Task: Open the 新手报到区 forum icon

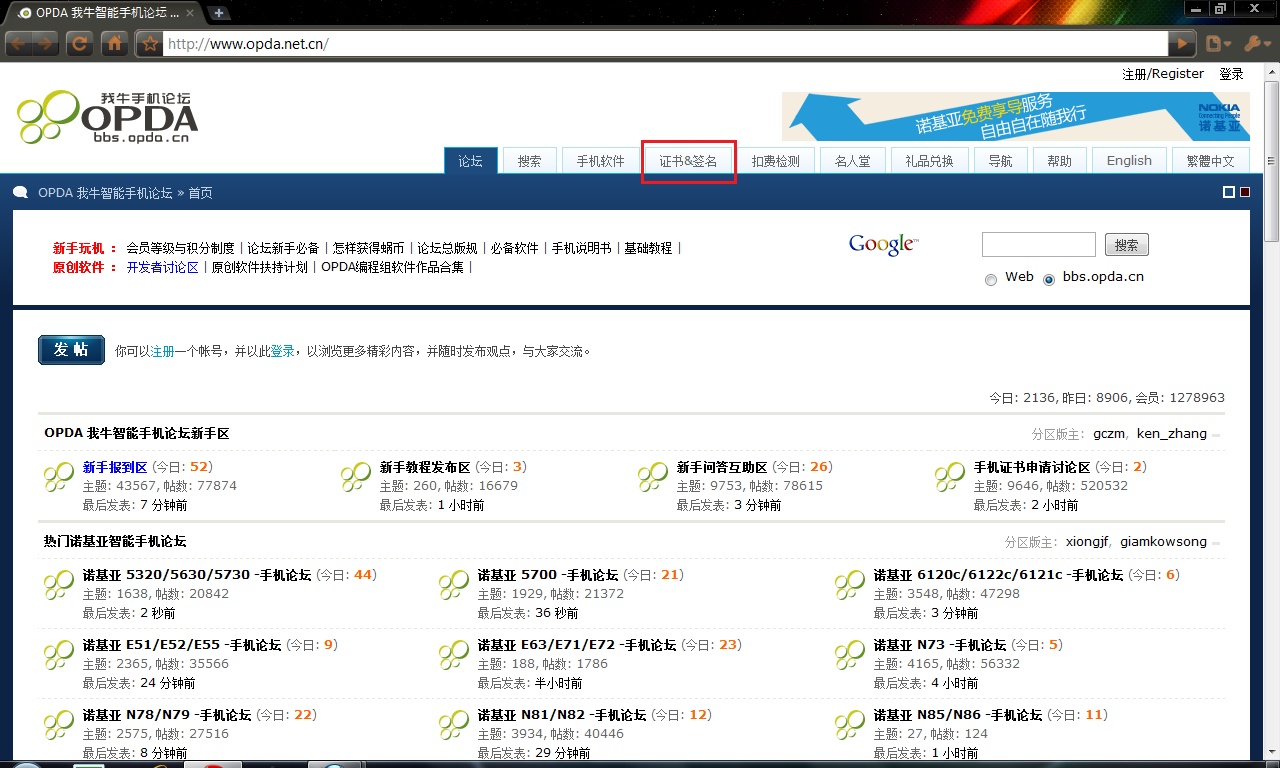Action: click(x=59, y=477)
